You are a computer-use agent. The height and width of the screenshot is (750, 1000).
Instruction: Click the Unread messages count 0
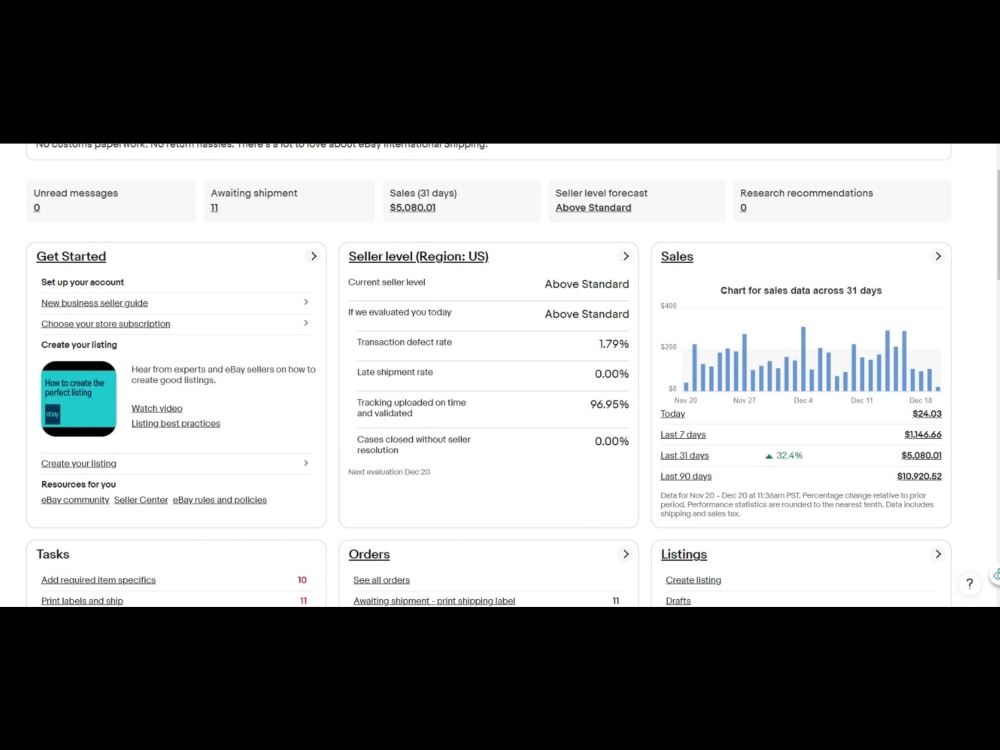pos(37,208)
